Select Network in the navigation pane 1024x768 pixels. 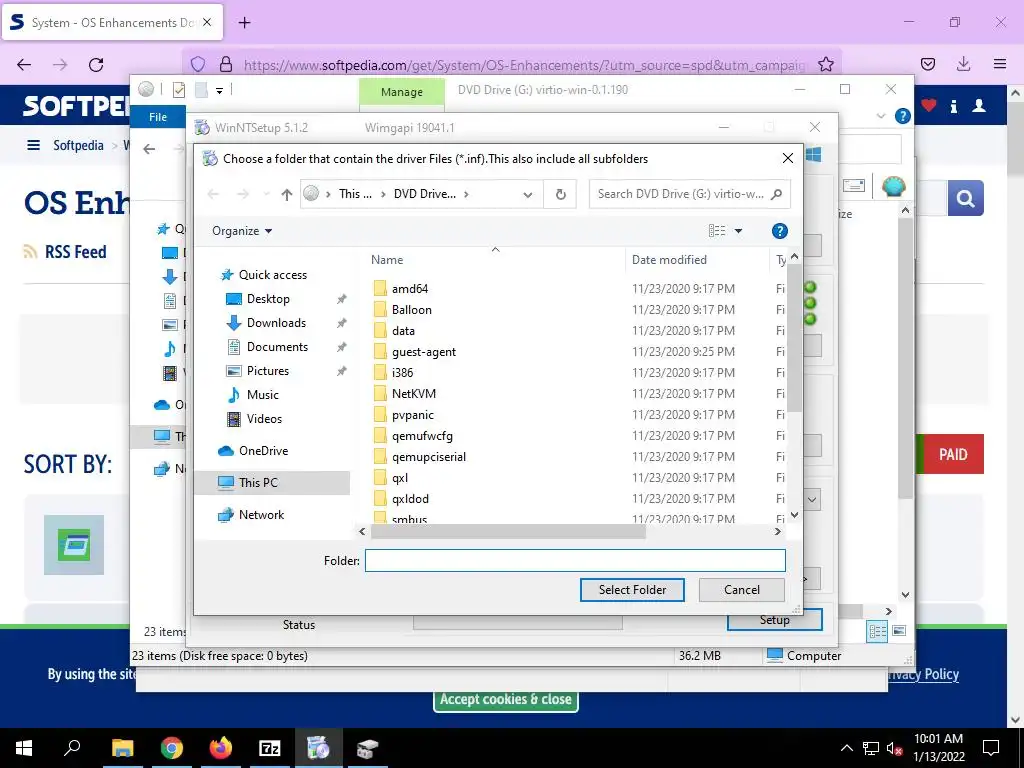[x=261, y=515]
